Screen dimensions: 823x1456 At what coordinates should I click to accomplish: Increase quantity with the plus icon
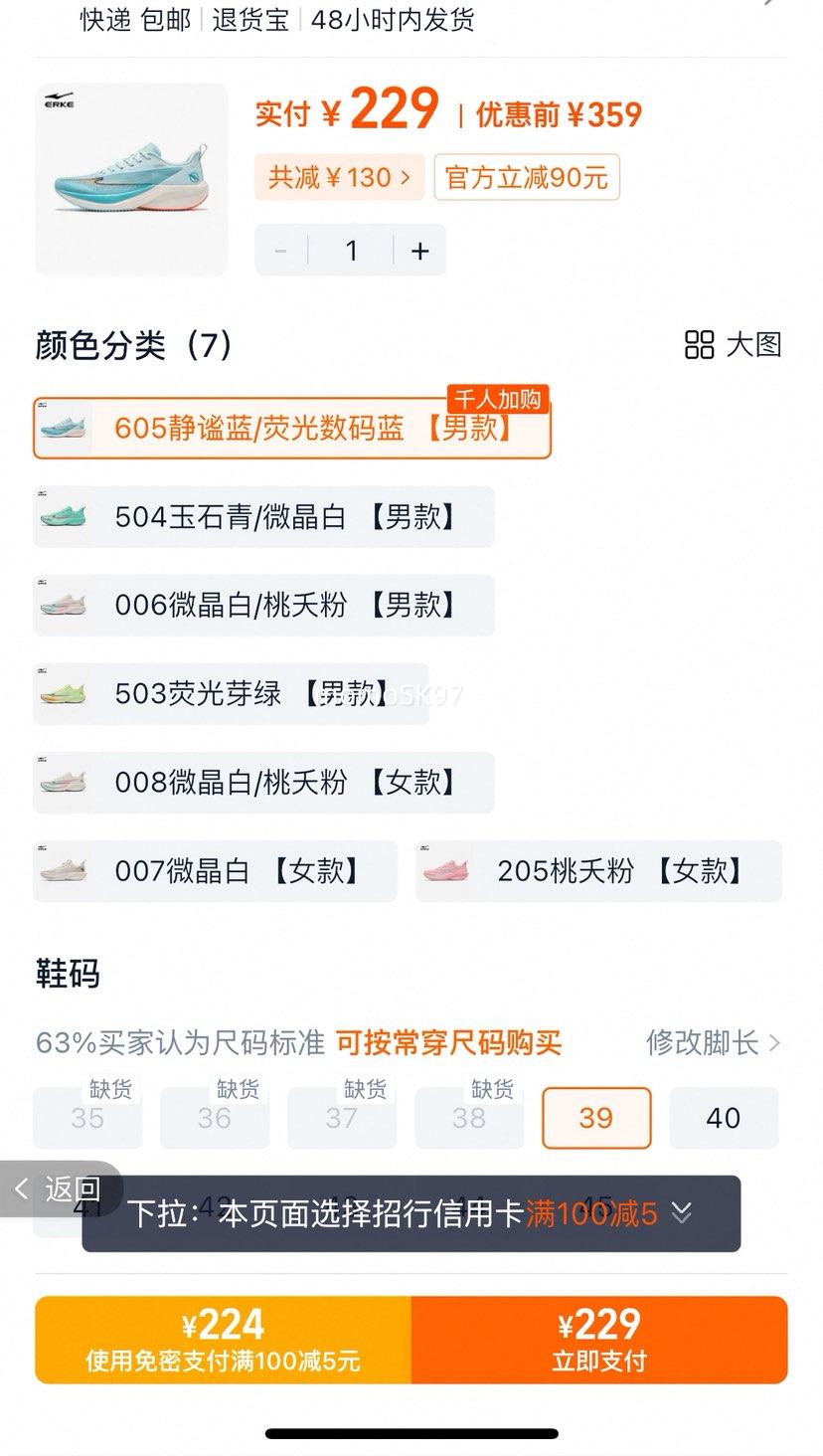point(420,251)
